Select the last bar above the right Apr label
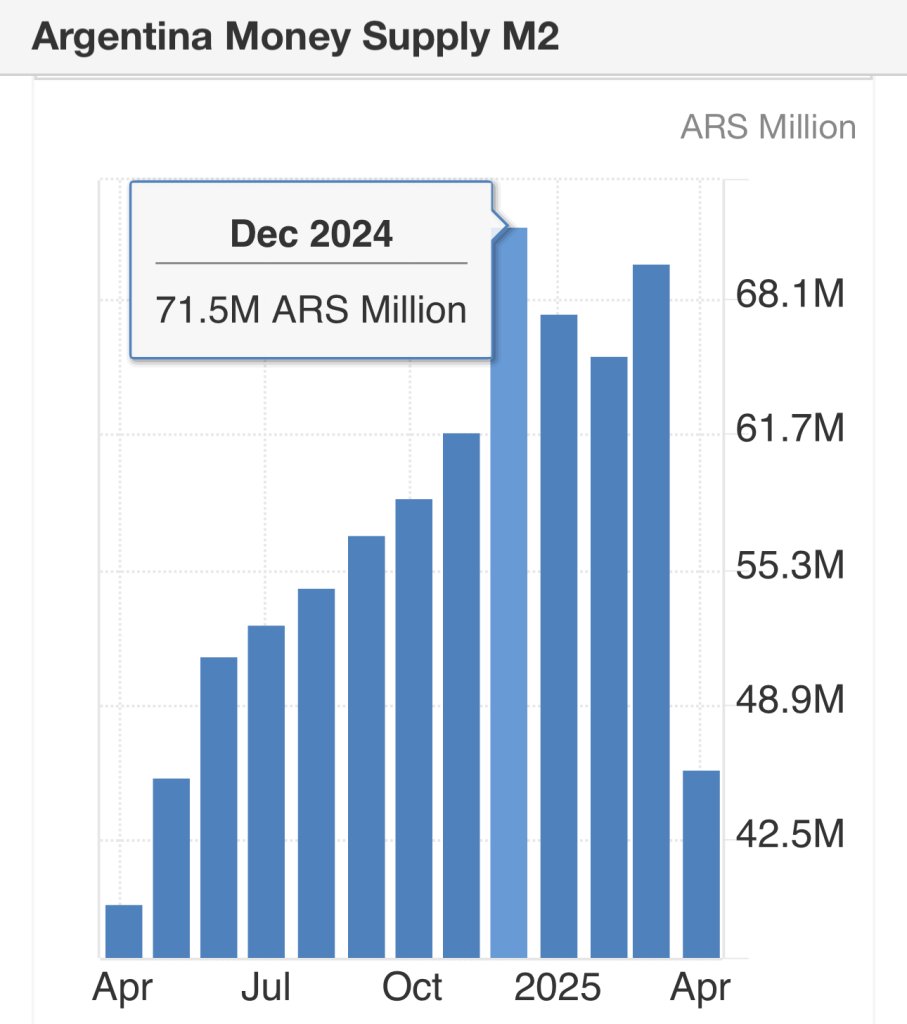Screen dimensions: 907x1024 [x=701, y=864]
